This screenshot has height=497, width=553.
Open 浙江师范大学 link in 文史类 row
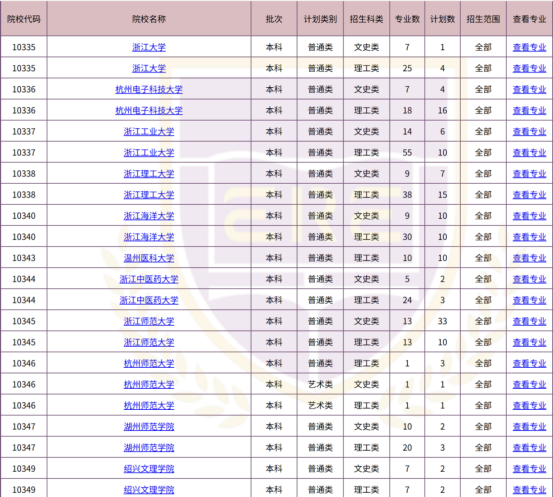(149, 321)
